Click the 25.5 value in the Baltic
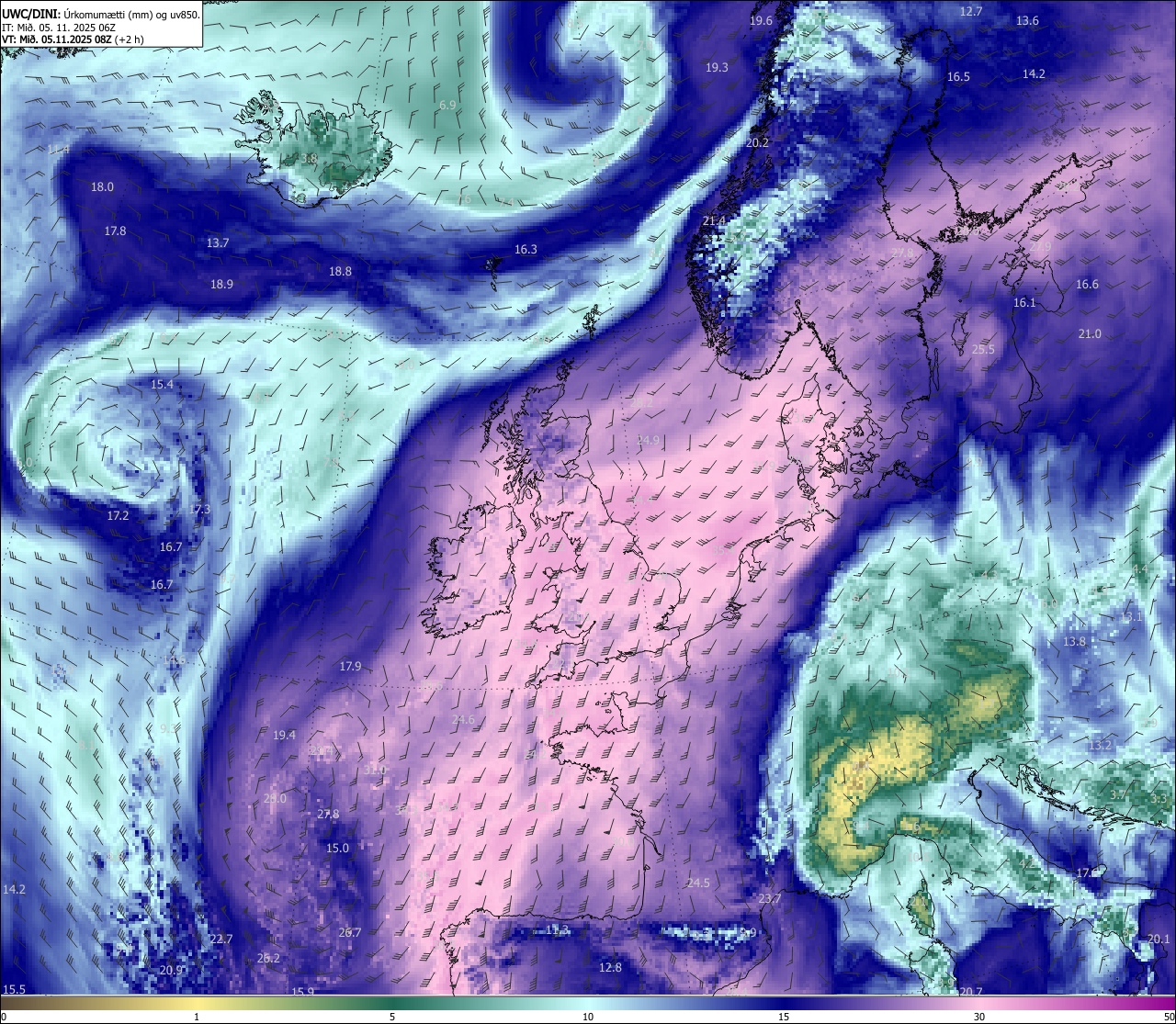The width and height of the screenshot is (1176, 1024). [983, 350]
